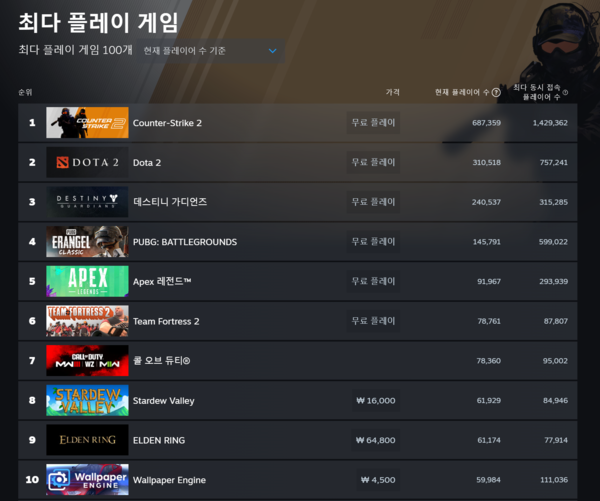The image size is (600, 501).
Task: Open the Apex Legends thumbnail image
Action: (87, 281)
